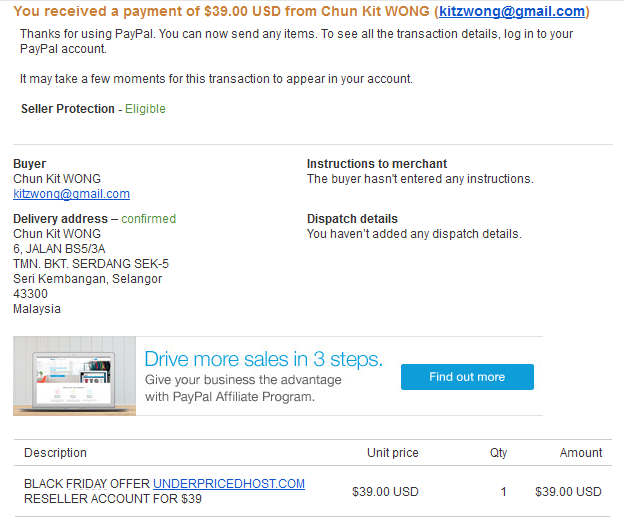Click the Delivery address heading
This screenshot has width=624, height=519.
coord(60,219)
